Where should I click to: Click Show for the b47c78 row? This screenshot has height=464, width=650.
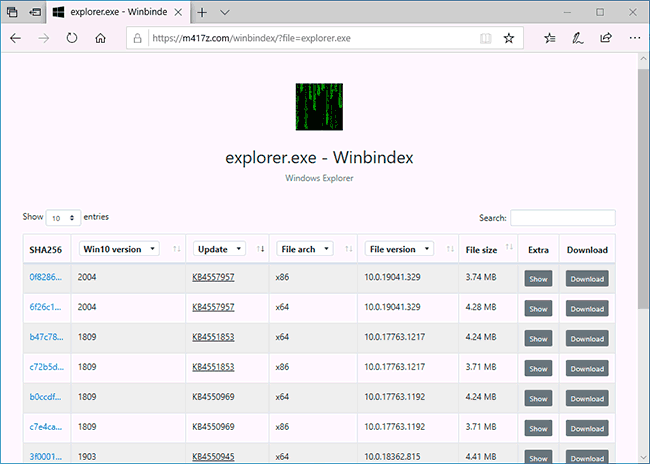click(x=538, y=338)
